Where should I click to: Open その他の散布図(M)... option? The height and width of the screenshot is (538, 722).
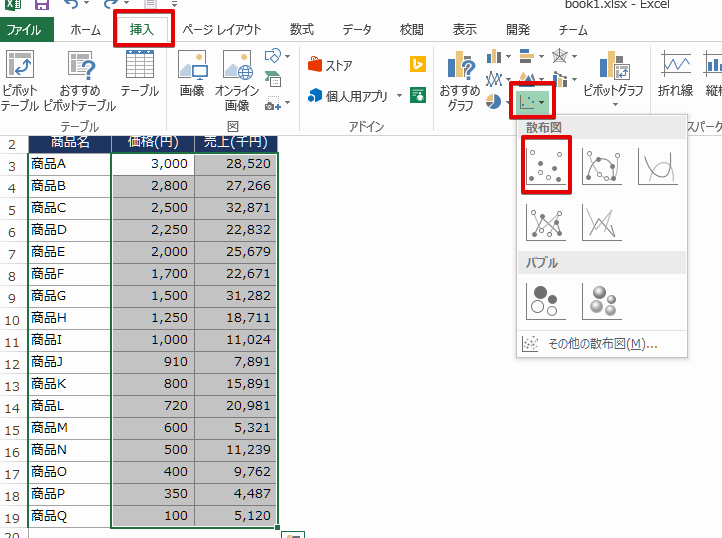pyautogui.click(x=602, y=344)
